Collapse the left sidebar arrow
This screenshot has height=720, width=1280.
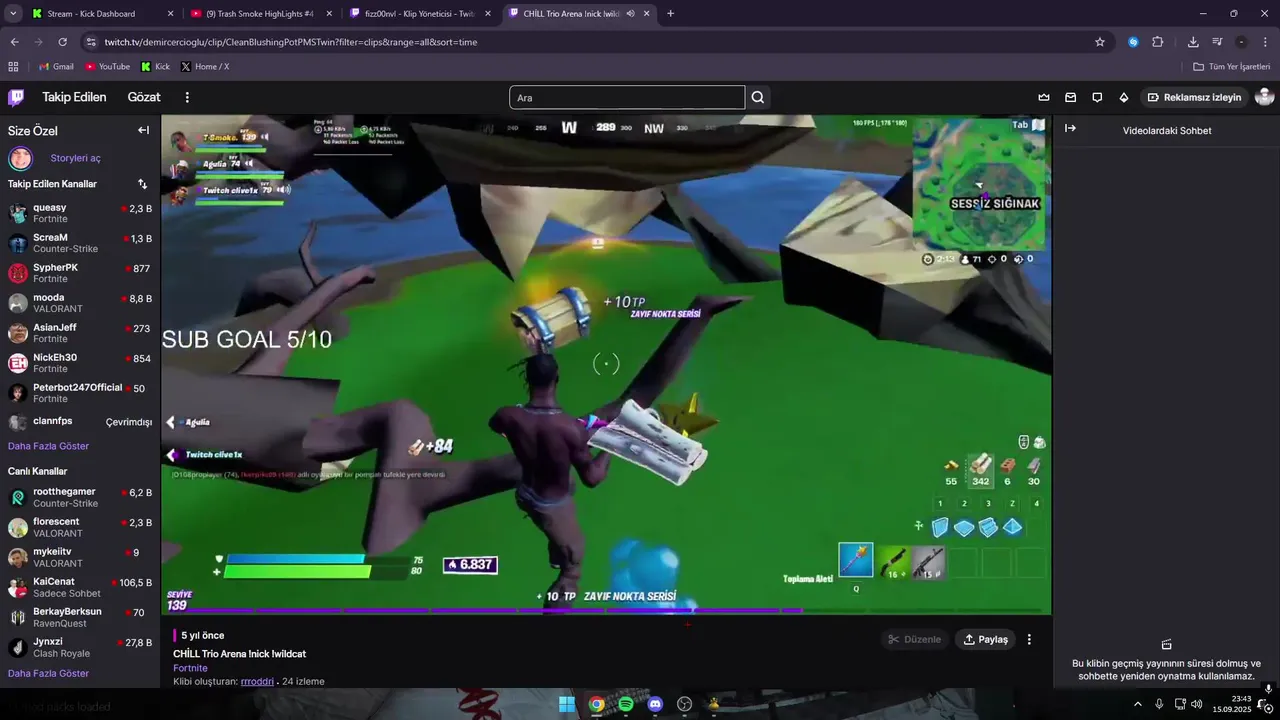click(143, 130)
